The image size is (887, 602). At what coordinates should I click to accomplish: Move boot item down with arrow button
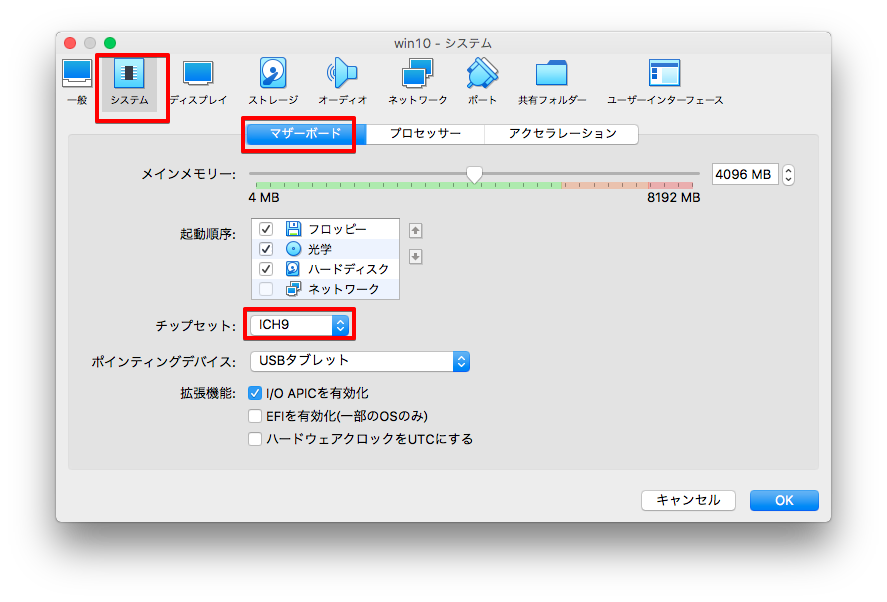tap(416, 256)
